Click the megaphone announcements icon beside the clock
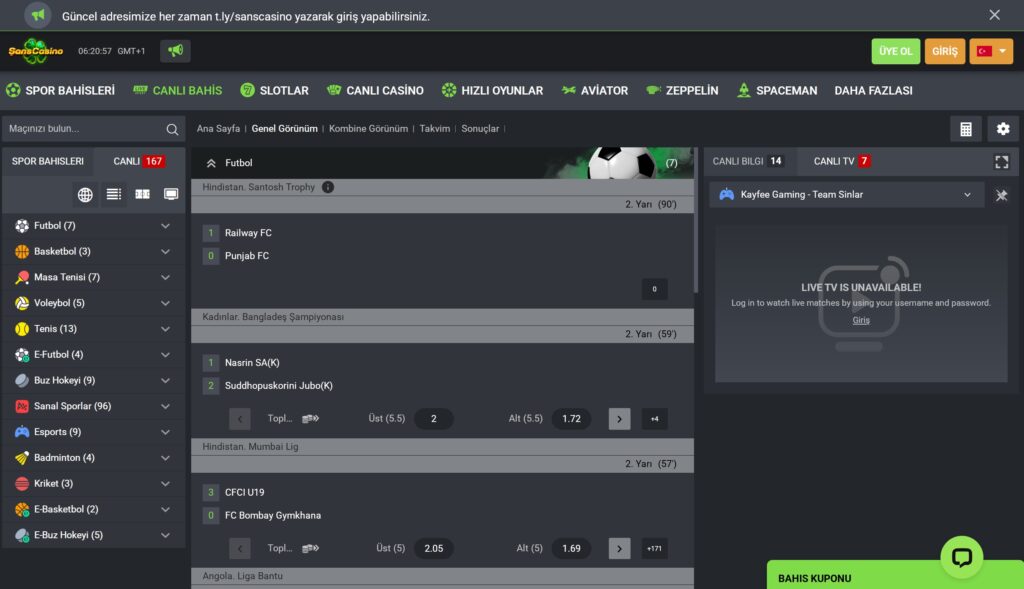This screenshot has height=589, width=1024. (x=175, y=51)
